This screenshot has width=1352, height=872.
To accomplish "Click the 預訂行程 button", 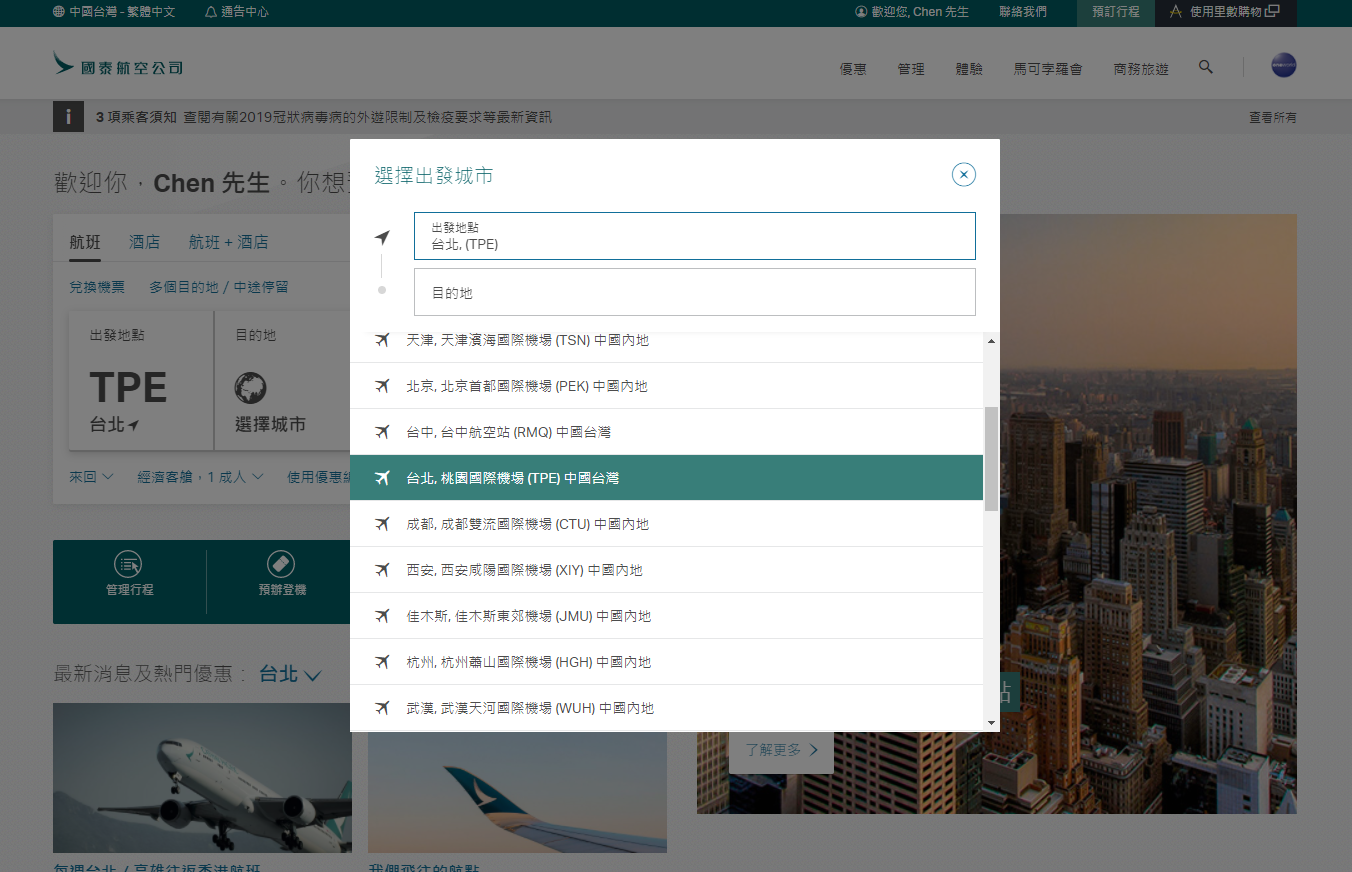I will click(1116, 13).
